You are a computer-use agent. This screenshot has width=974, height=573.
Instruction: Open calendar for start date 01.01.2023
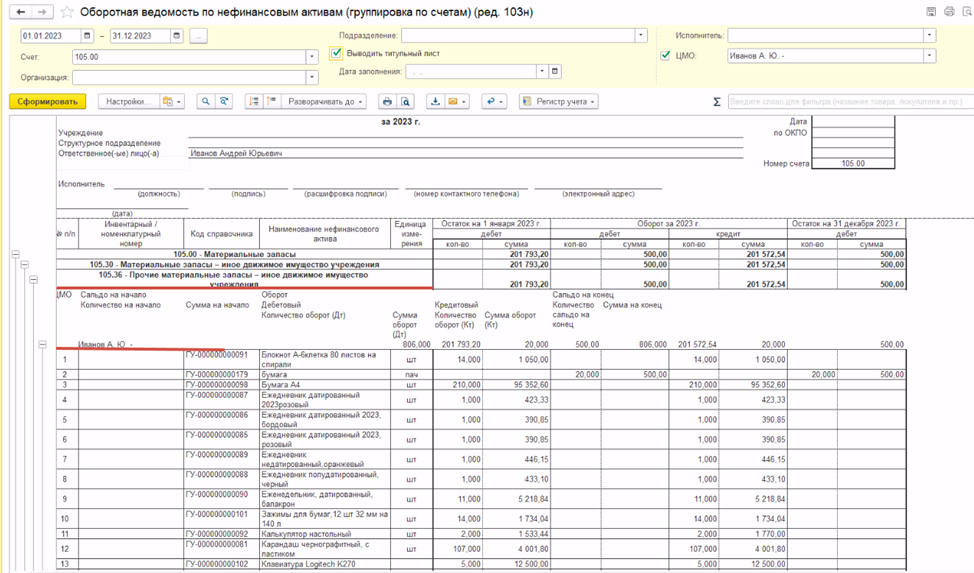[x=88, y=36]
